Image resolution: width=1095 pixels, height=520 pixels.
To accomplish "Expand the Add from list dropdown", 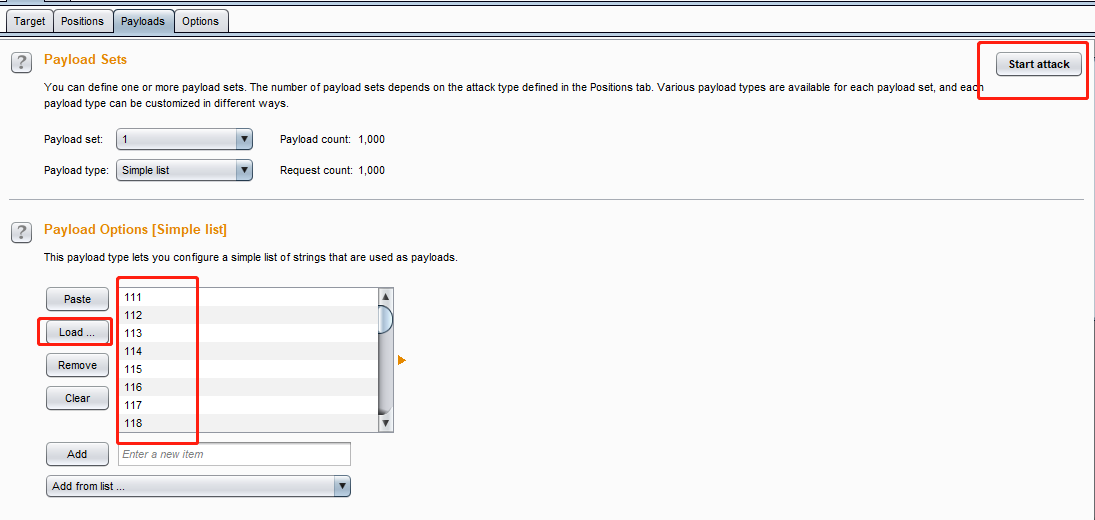I will (198, 486).
